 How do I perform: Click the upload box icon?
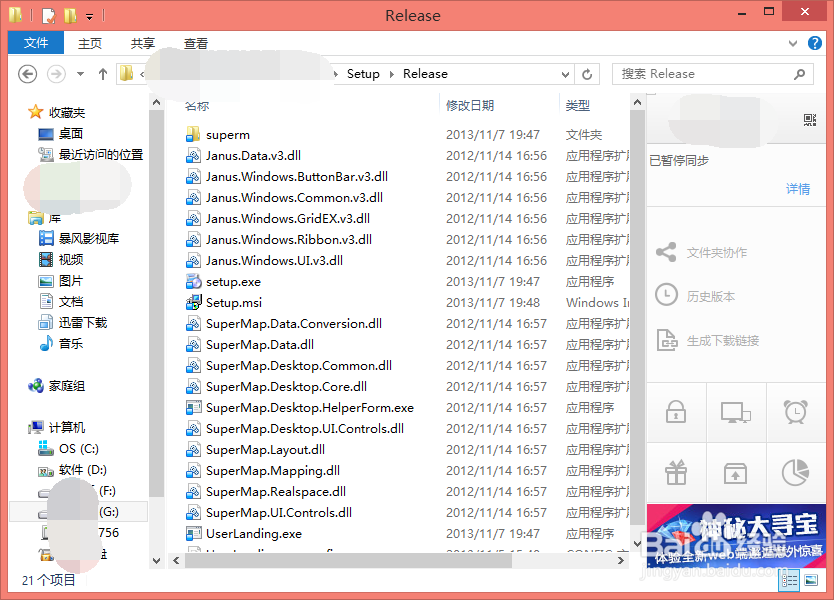[736, 473]
